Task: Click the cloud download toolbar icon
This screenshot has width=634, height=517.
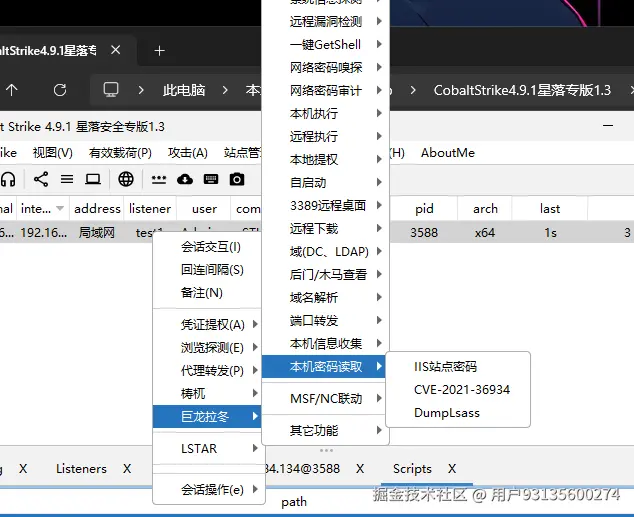Action: tap(185, 179)
